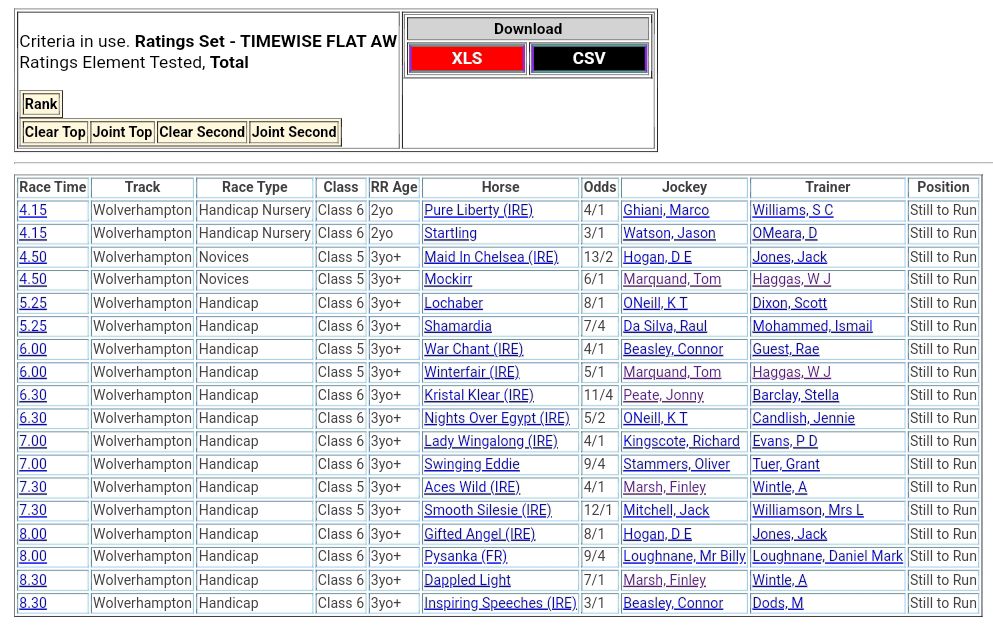
Task: Open the Startling horse page
Action: click(x=450, y=233)
